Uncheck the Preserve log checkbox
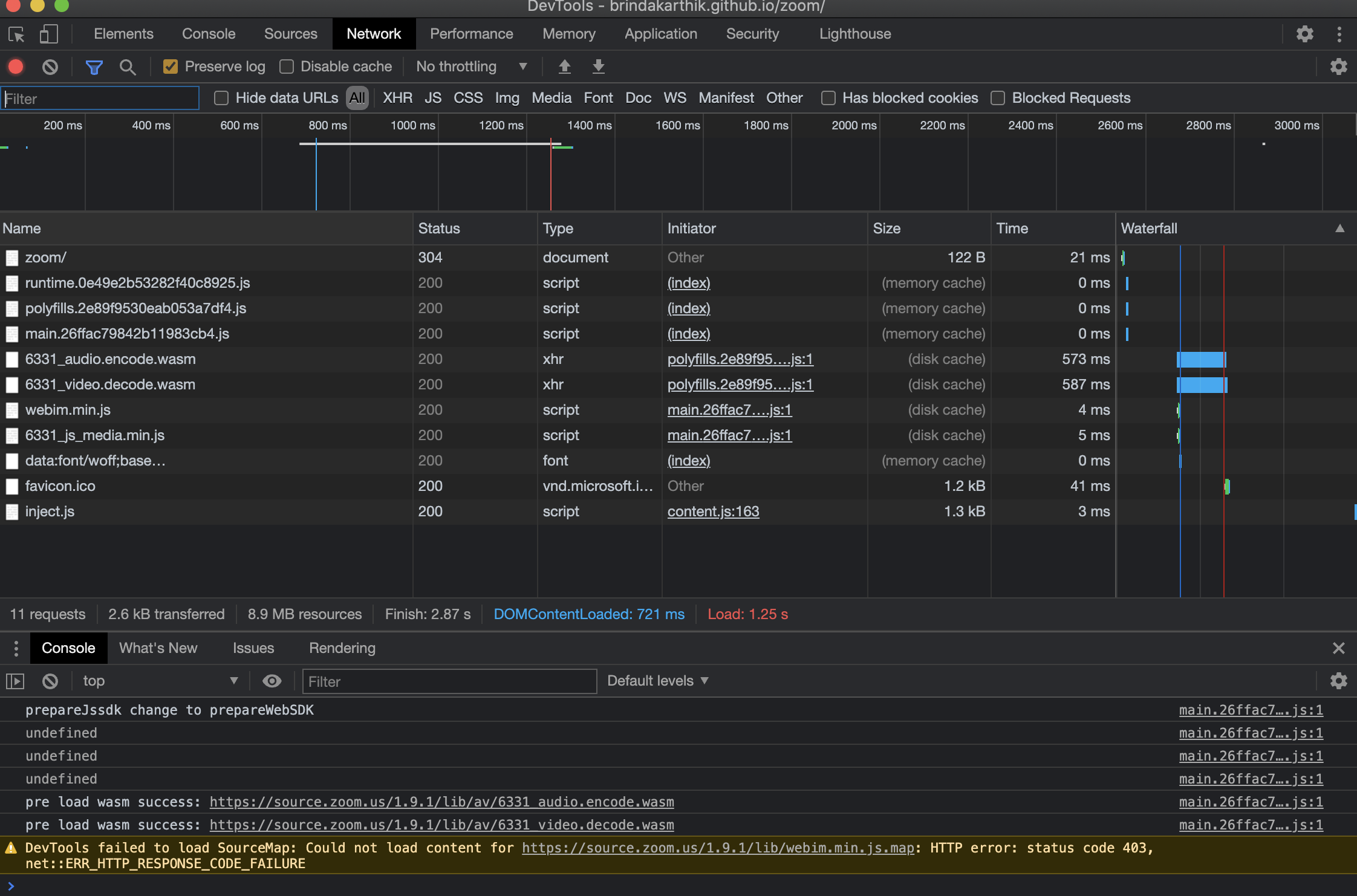 pos(171,67)
